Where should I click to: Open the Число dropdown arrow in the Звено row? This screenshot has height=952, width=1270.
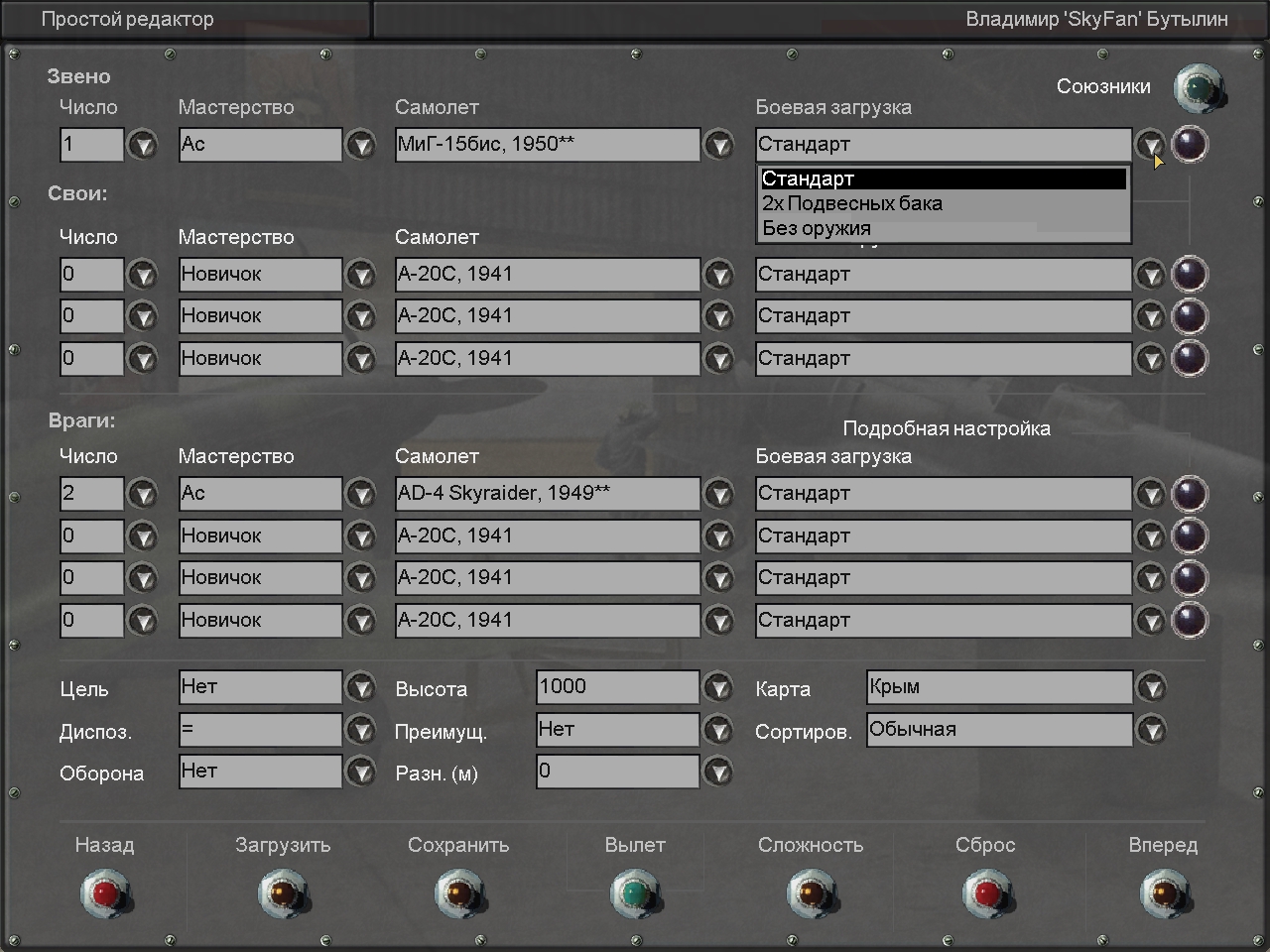144,145
